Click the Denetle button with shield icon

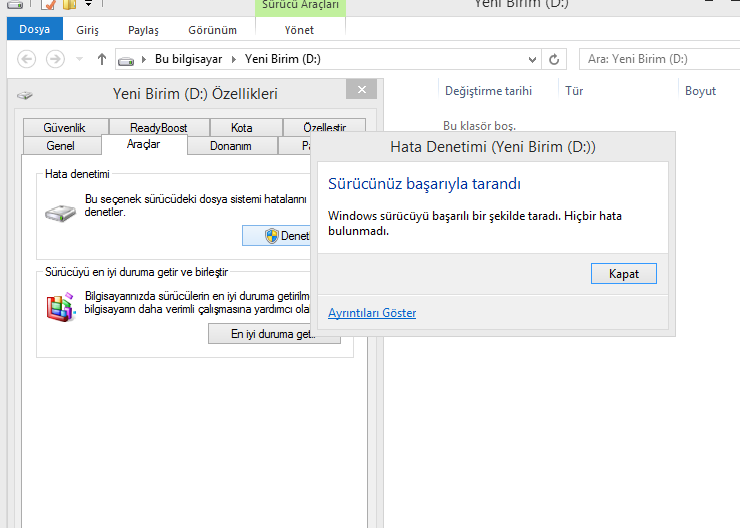point(276,235)
